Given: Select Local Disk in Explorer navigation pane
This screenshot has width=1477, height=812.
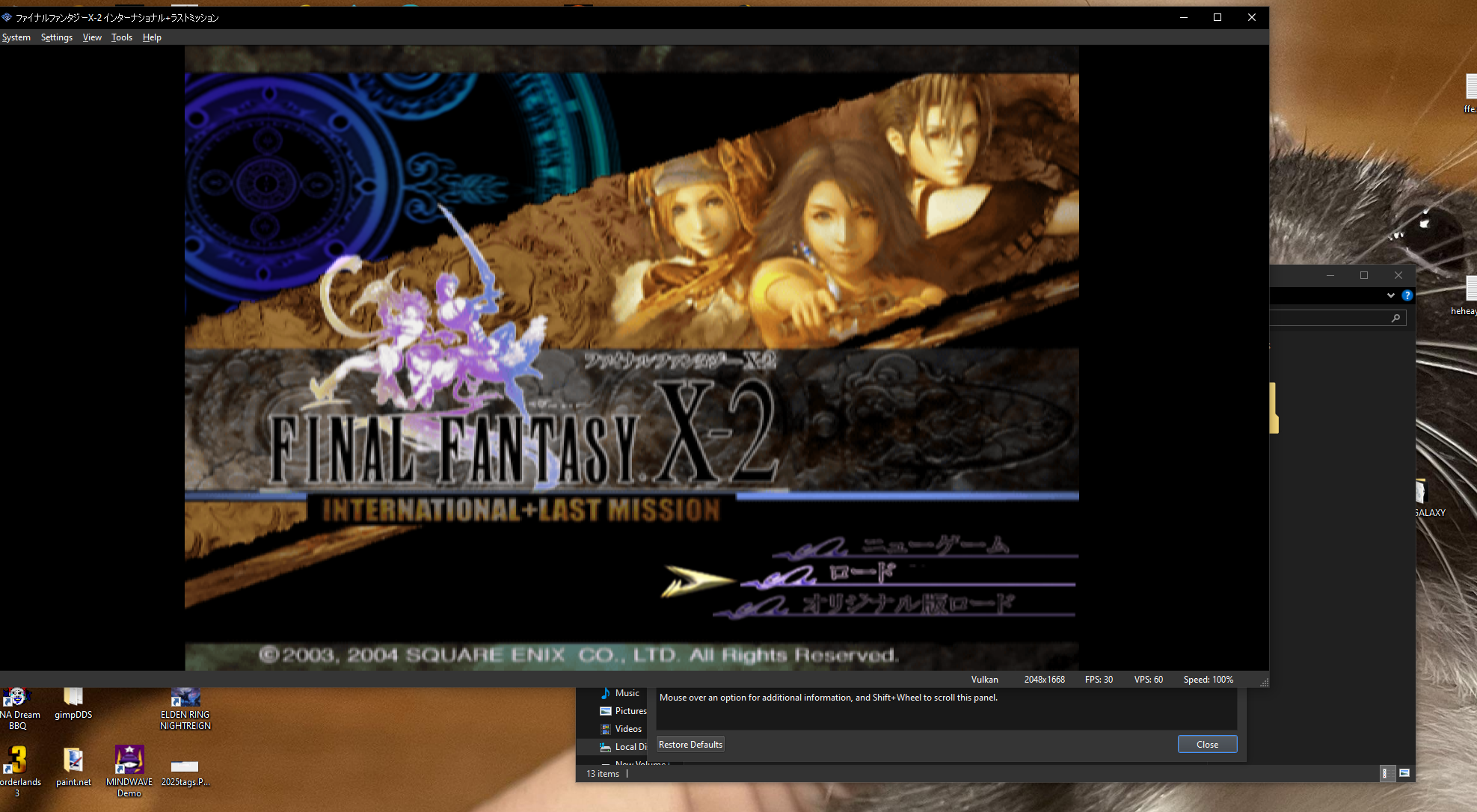Looking at the screenshot, I should tap(623, 747).
